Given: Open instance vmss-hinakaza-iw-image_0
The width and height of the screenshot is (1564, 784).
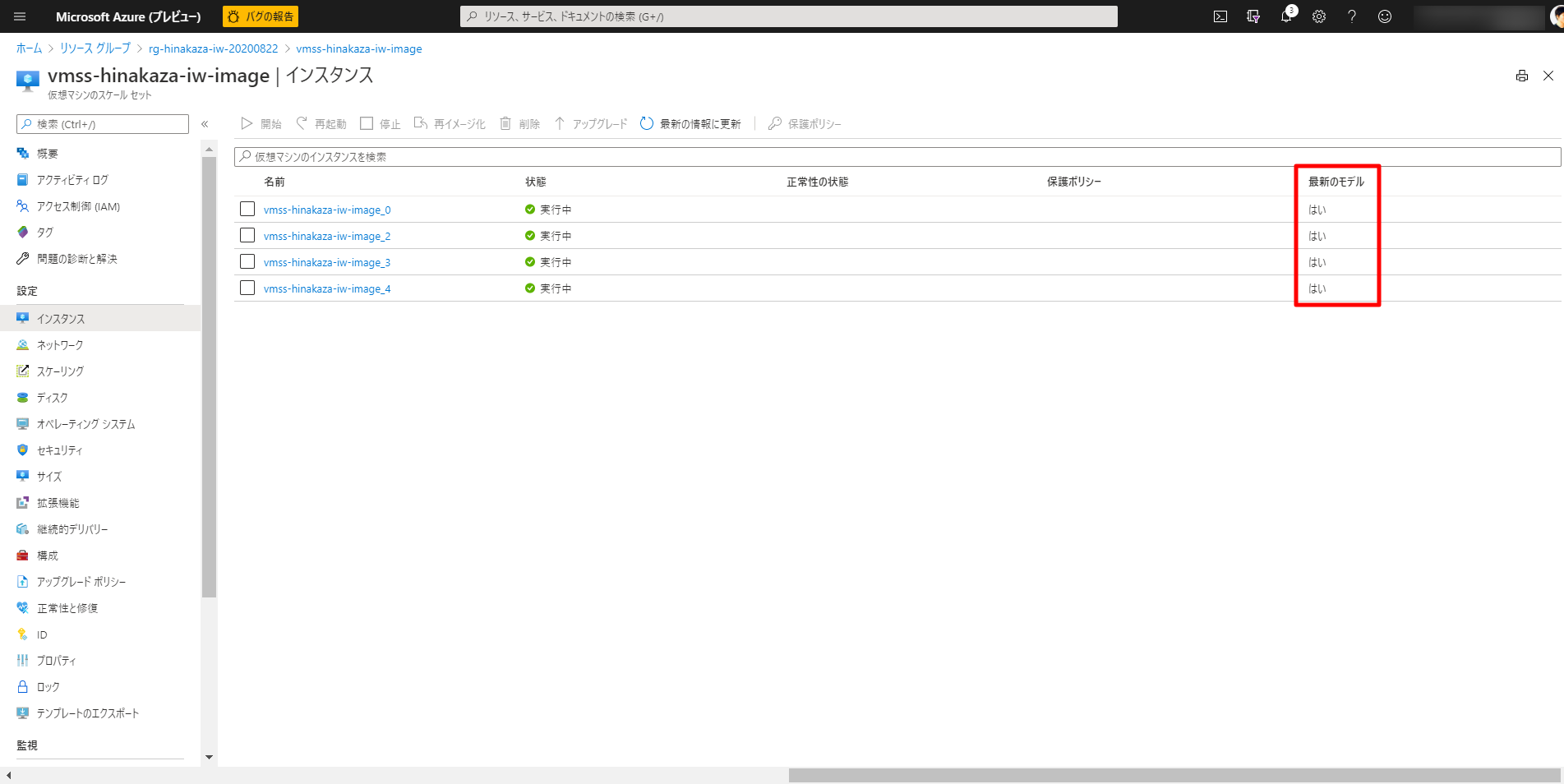Looking at the screenshot, I should point(327,210).
